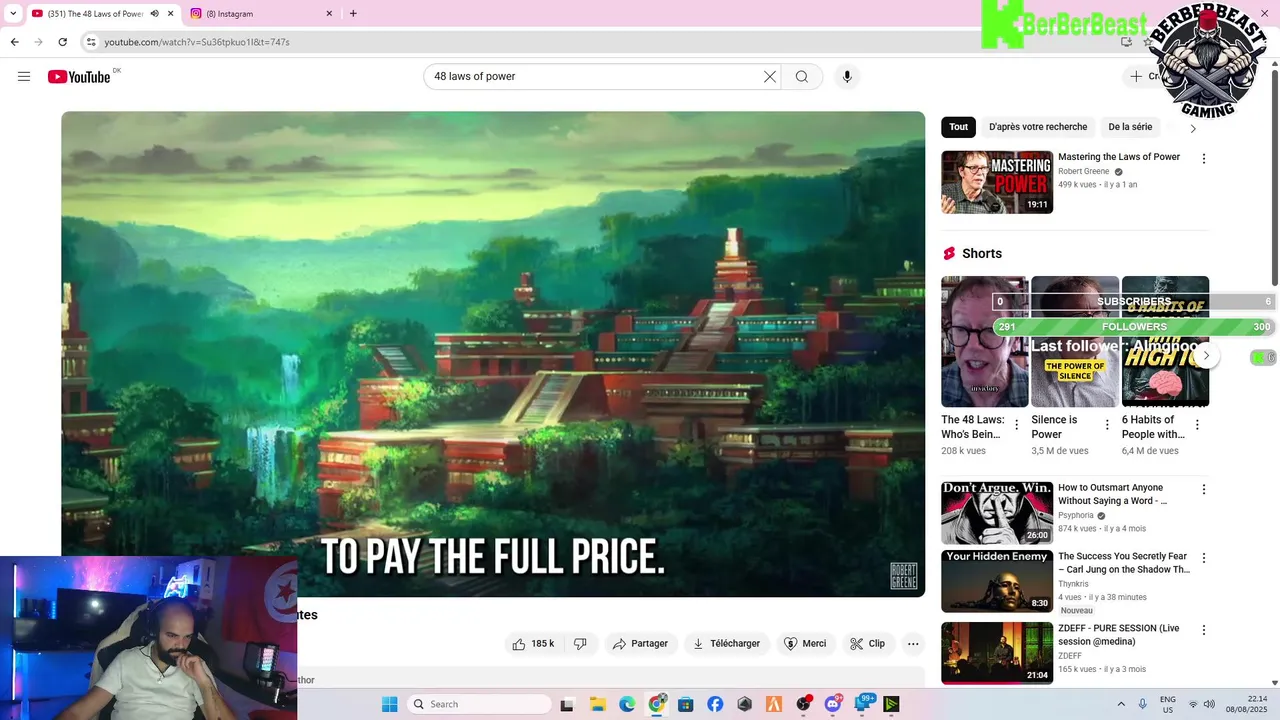
Task: Open the Windows Start menu
Action: tap(390, 704)
